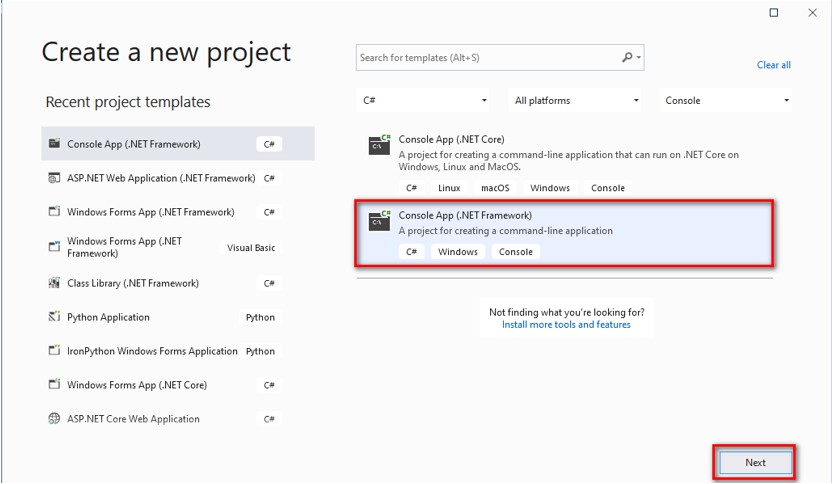Click the Clear all link

(774, 65)
